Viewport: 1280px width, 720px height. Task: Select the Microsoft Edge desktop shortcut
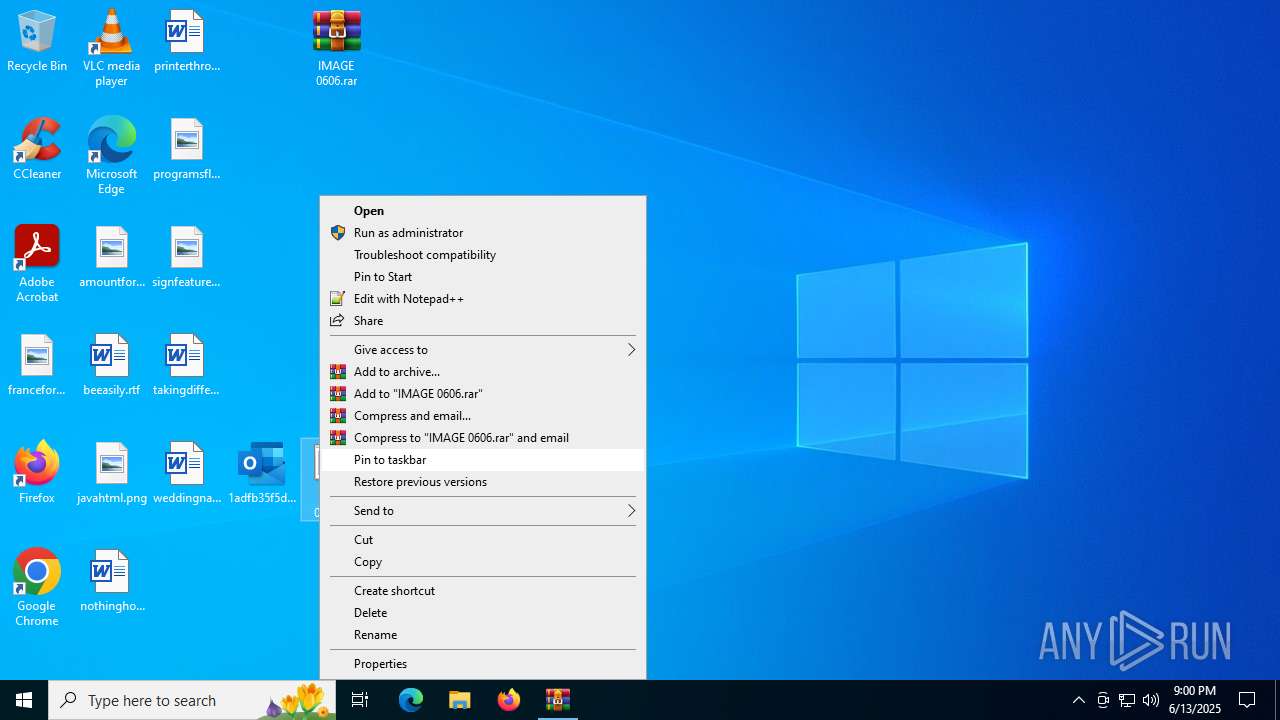(x=111, y=156)
